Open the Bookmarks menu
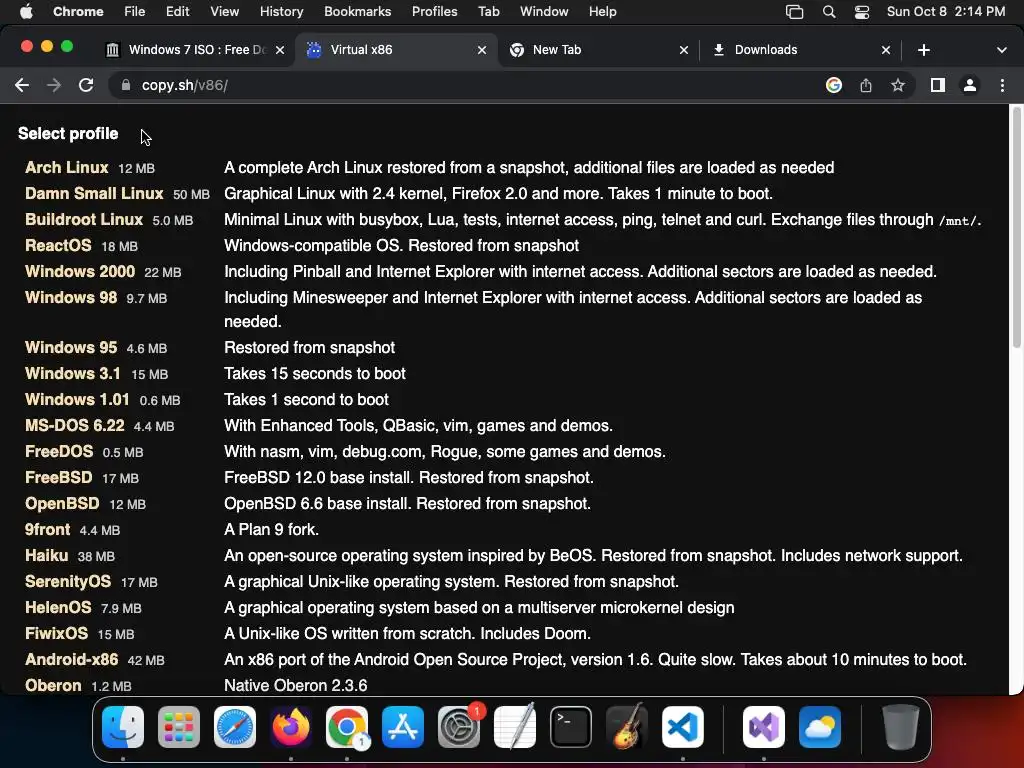 [x=357, y=12]
